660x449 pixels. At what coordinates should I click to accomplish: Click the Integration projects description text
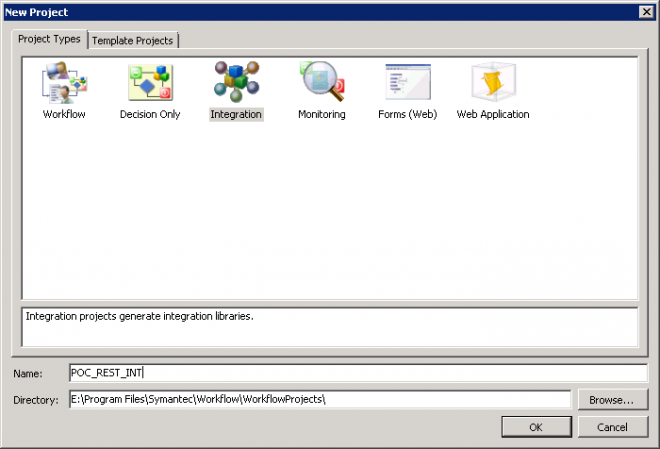click(140, 316)
